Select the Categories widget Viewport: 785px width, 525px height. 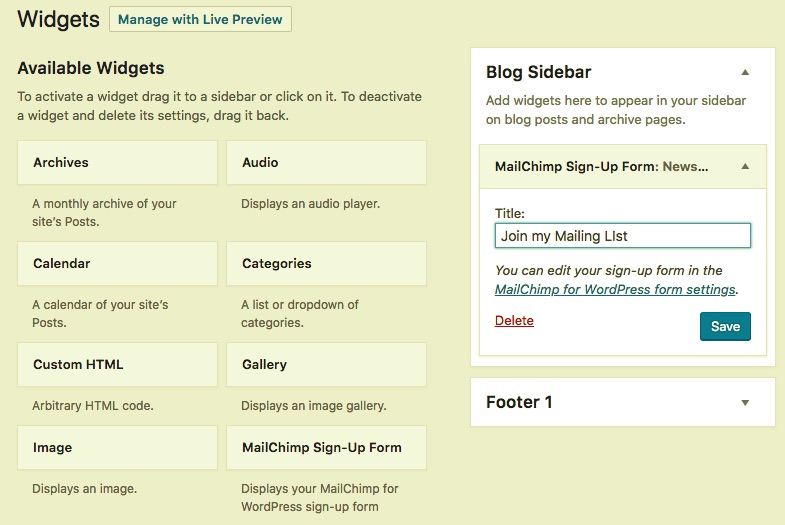[x=326, y=264]
